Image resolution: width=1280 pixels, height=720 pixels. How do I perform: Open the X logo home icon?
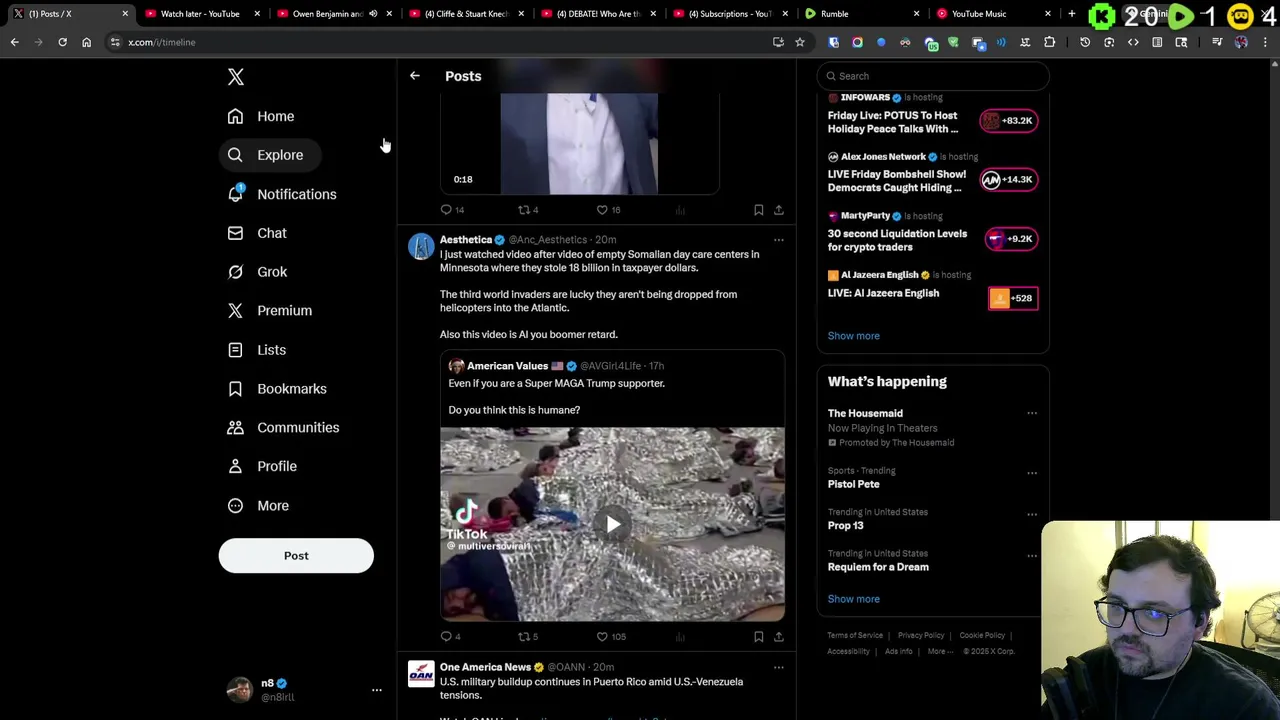click(x=236, y=77)
